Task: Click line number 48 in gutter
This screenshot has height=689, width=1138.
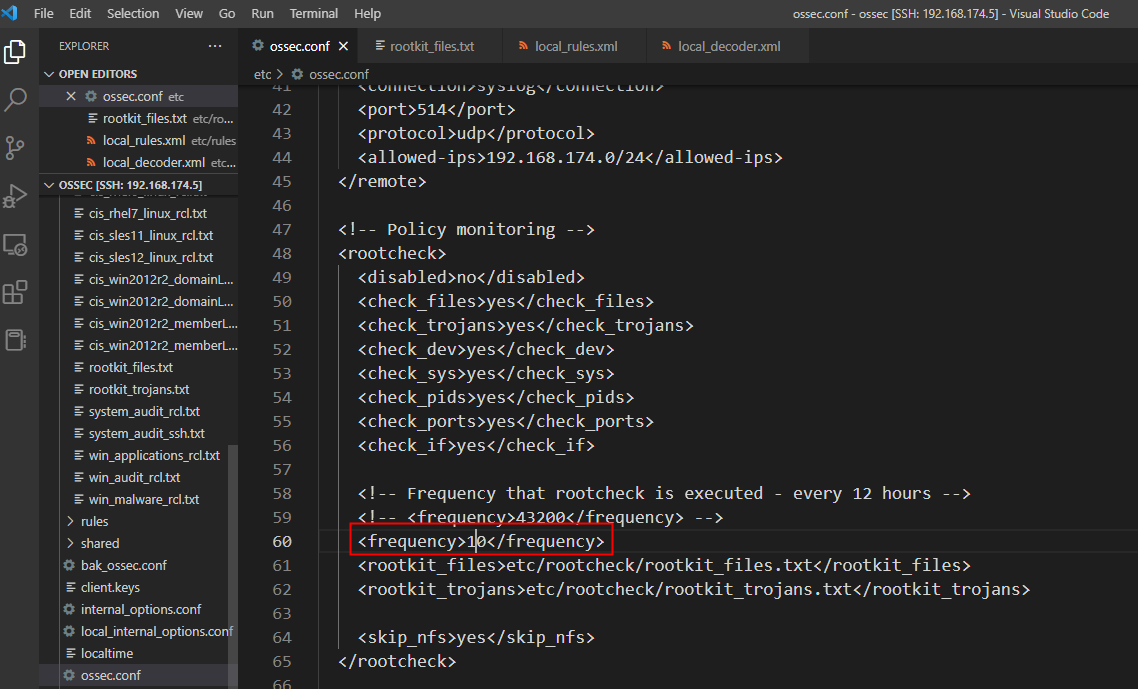Action: pos(282,253)
